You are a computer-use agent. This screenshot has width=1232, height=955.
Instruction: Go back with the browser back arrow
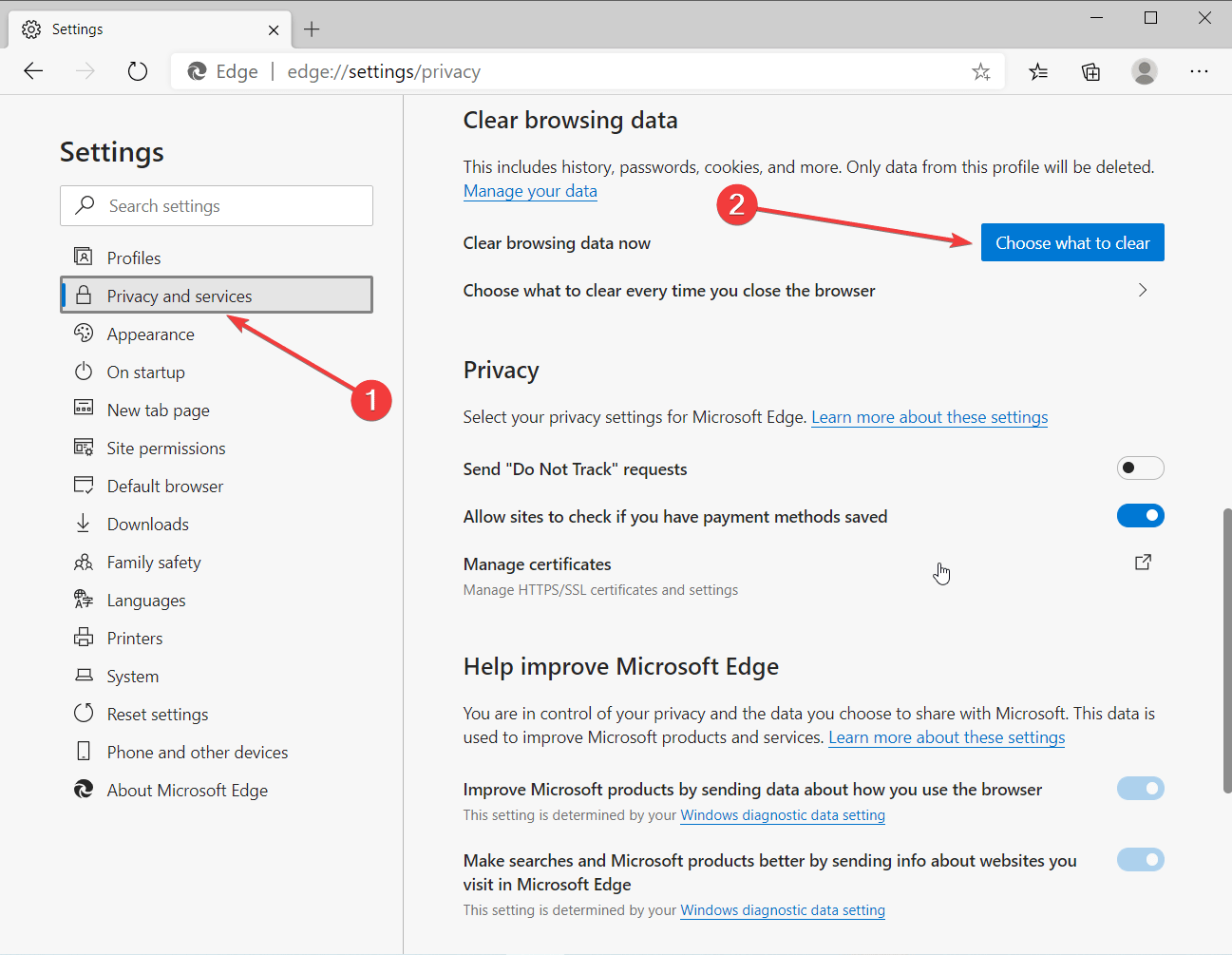coord(33,71)
